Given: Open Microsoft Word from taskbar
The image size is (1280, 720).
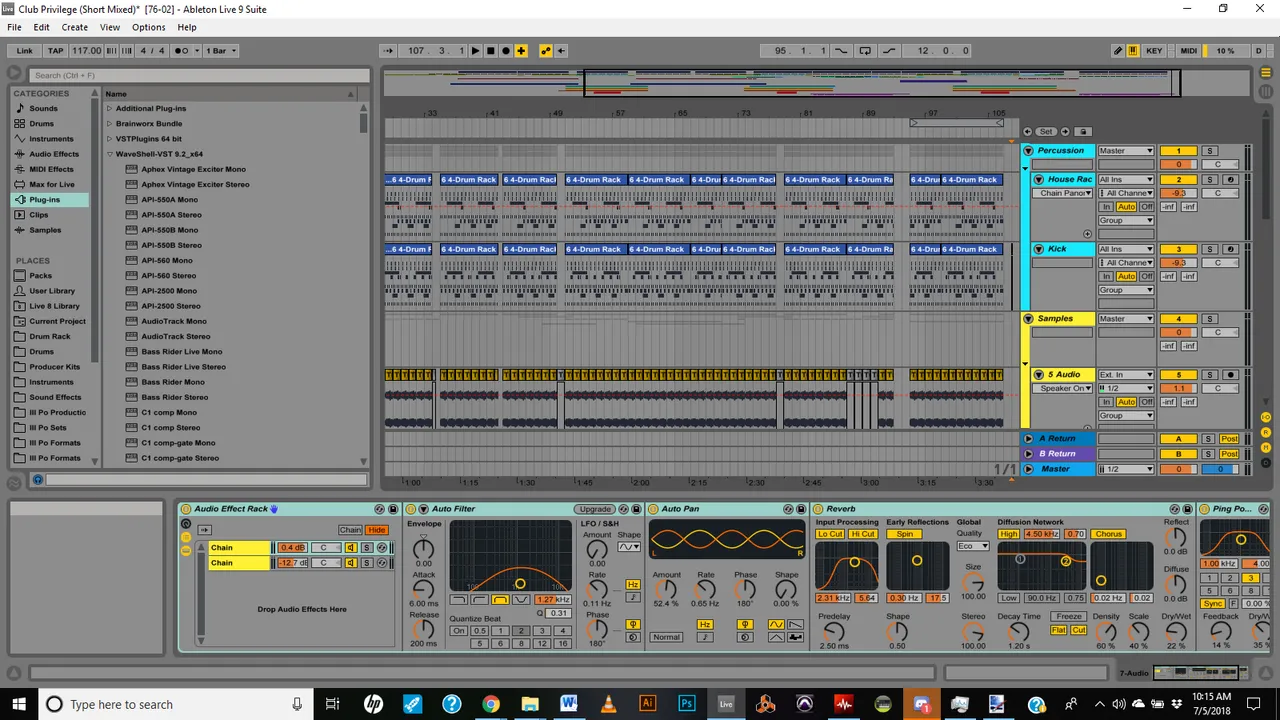Looking at the screenshot, I should [x=569, y=704].
